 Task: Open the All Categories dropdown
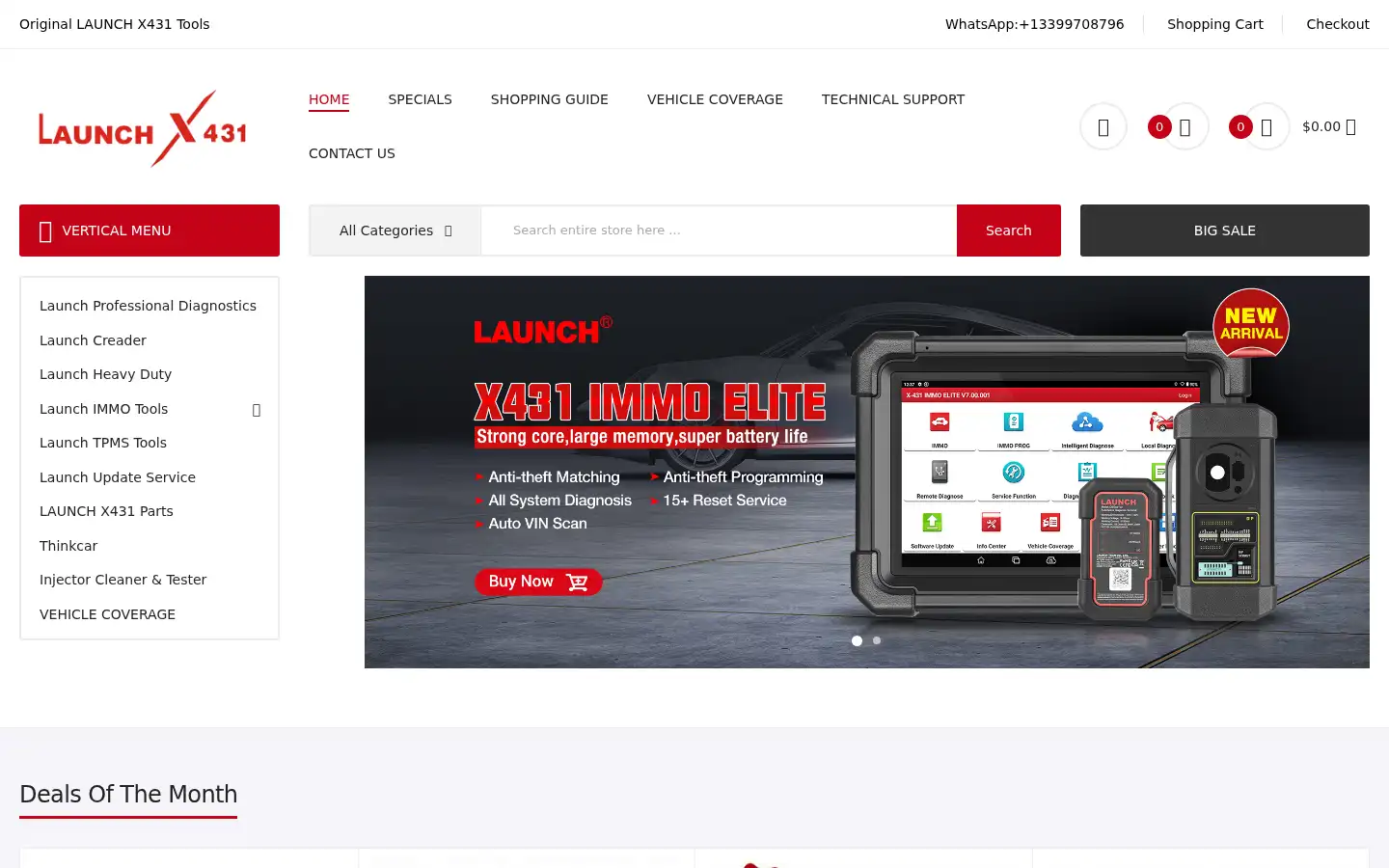click(395, 231)
